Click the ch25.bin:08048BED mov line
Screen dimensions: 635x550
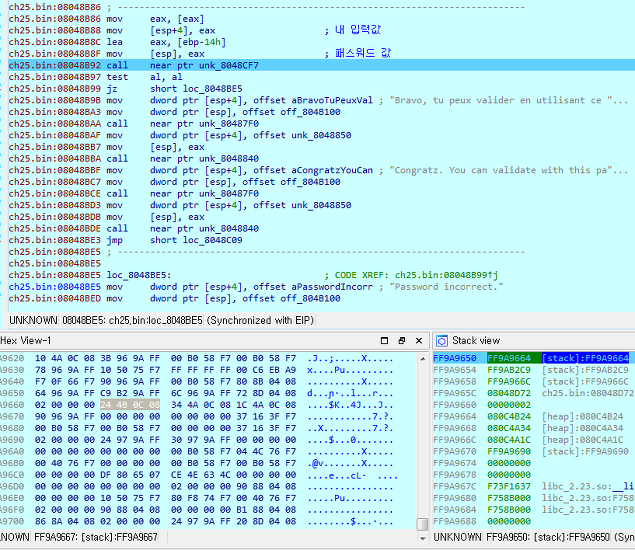[x=174, y=298]
